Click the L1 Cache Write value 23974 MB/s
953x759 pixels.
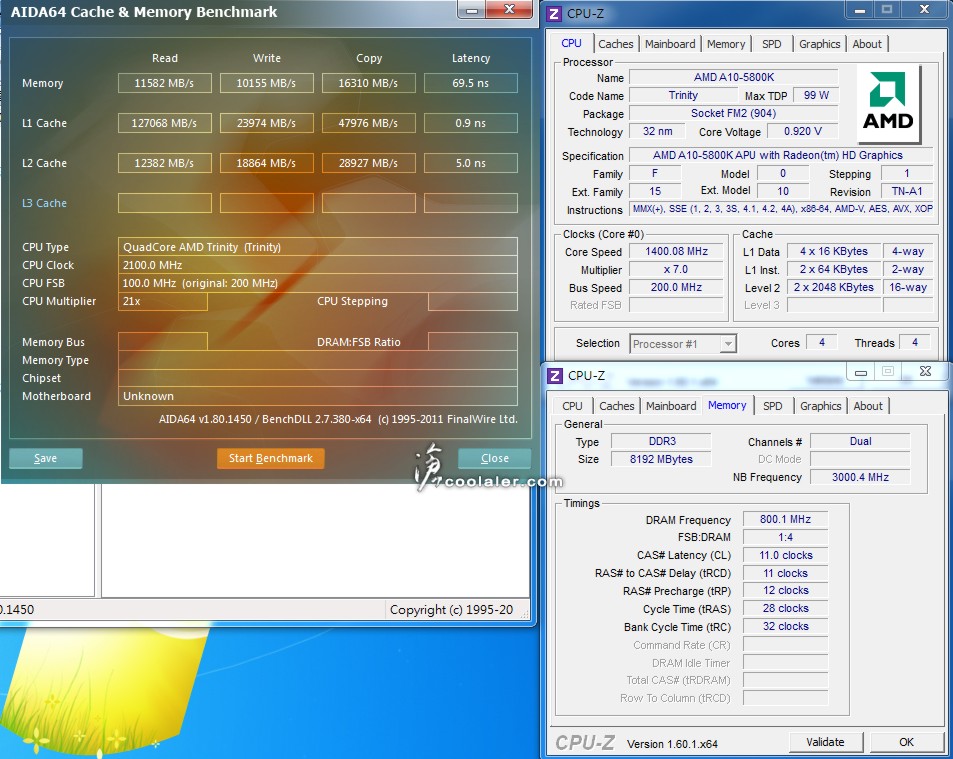point(267,123)
